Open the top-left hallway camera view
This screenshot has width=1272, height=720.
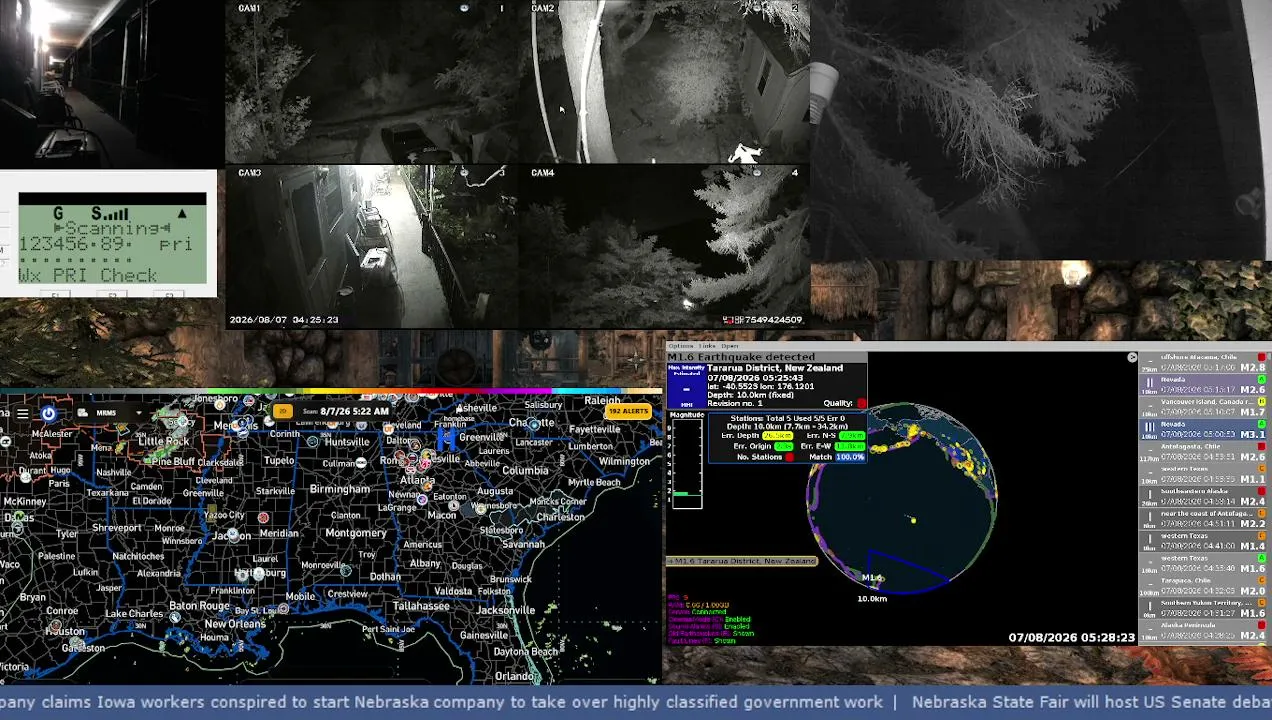click(x=111, y=84)
